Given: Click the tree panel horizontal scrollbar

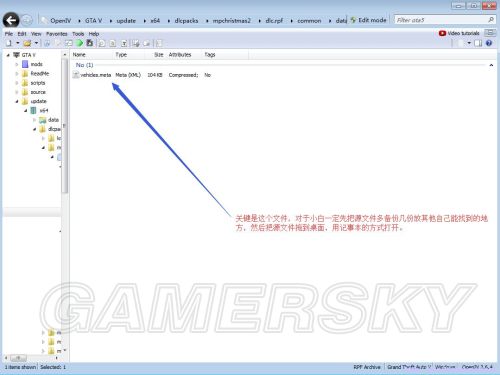Looking at the screenshot, I should tap(18, 358).
